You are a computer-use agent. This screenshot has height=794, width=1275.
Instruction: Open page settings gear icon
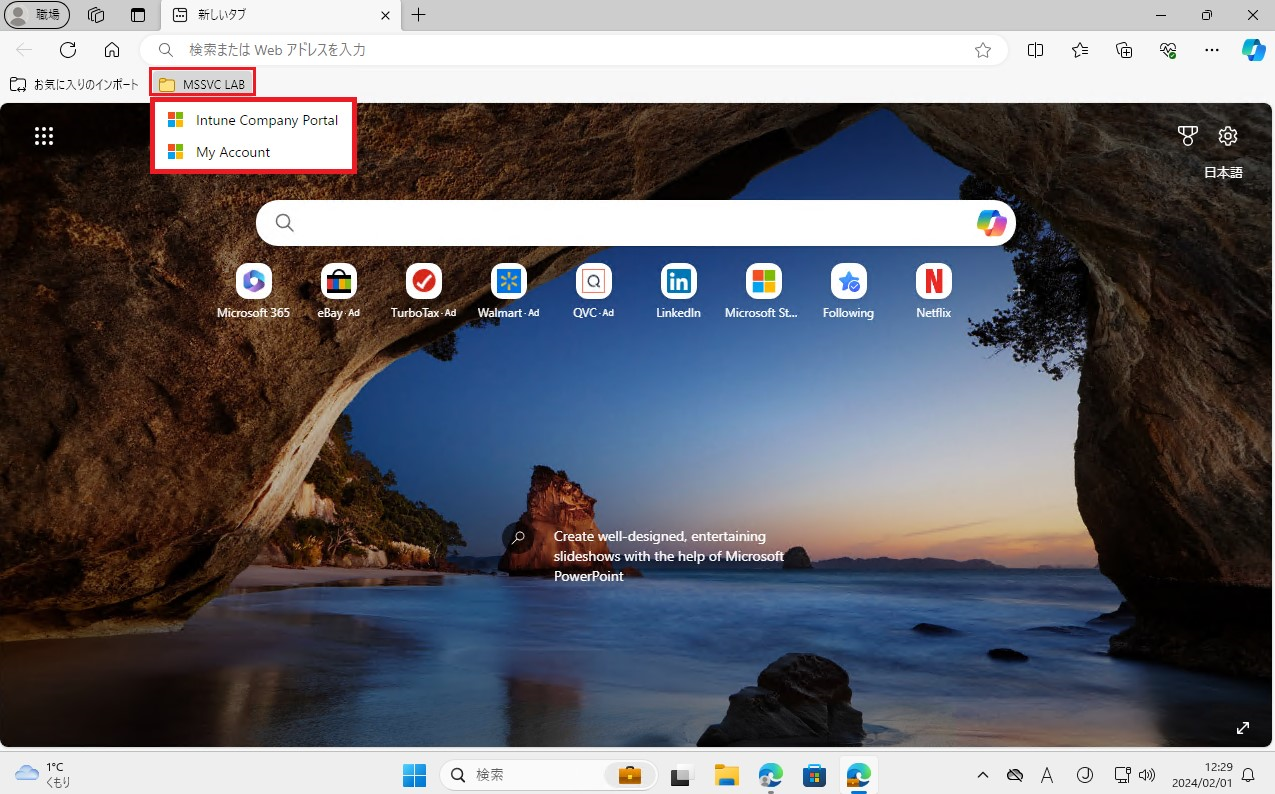[1228, 136]
